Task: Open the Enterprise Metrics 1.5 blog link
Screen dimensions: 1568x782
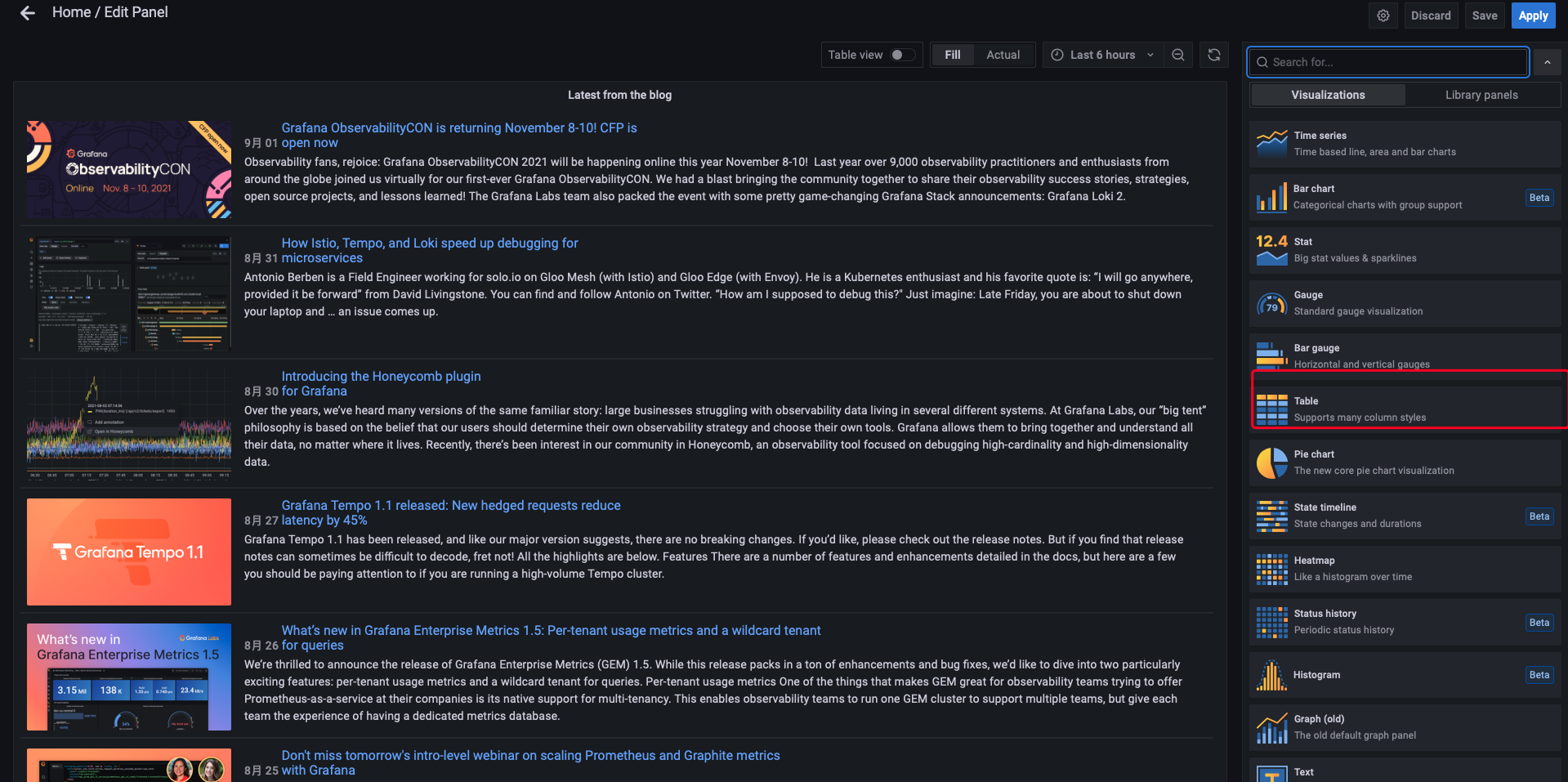Action: pyautogui.click(x=551, y=637)
